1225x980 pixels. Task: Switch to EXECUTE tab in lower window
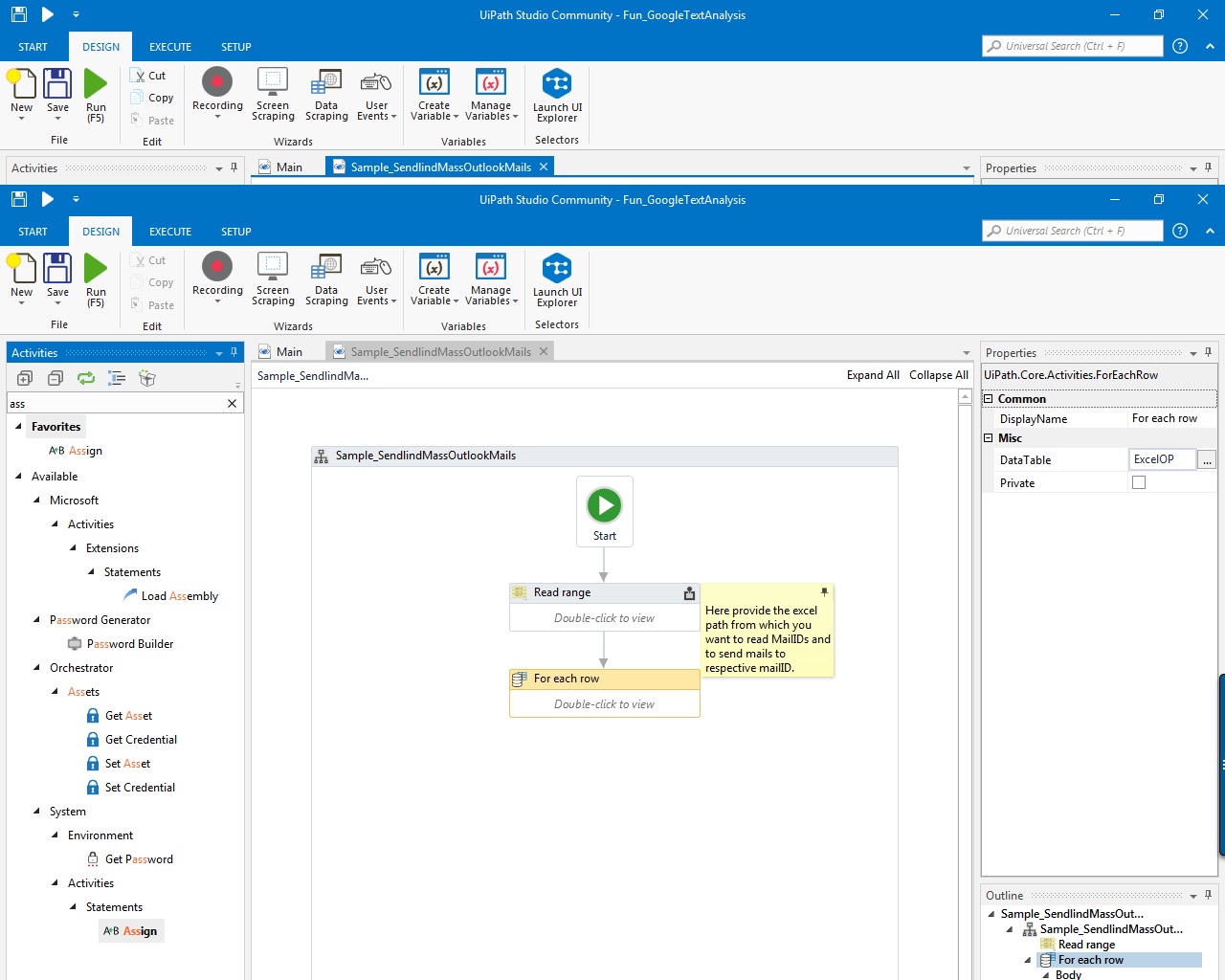tap(170, 232)
